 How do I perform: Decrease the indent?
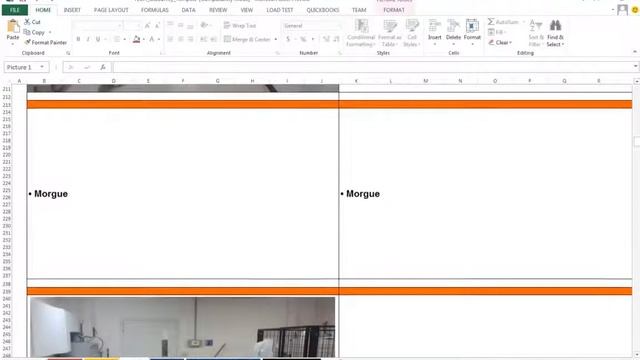pos(203,39)
